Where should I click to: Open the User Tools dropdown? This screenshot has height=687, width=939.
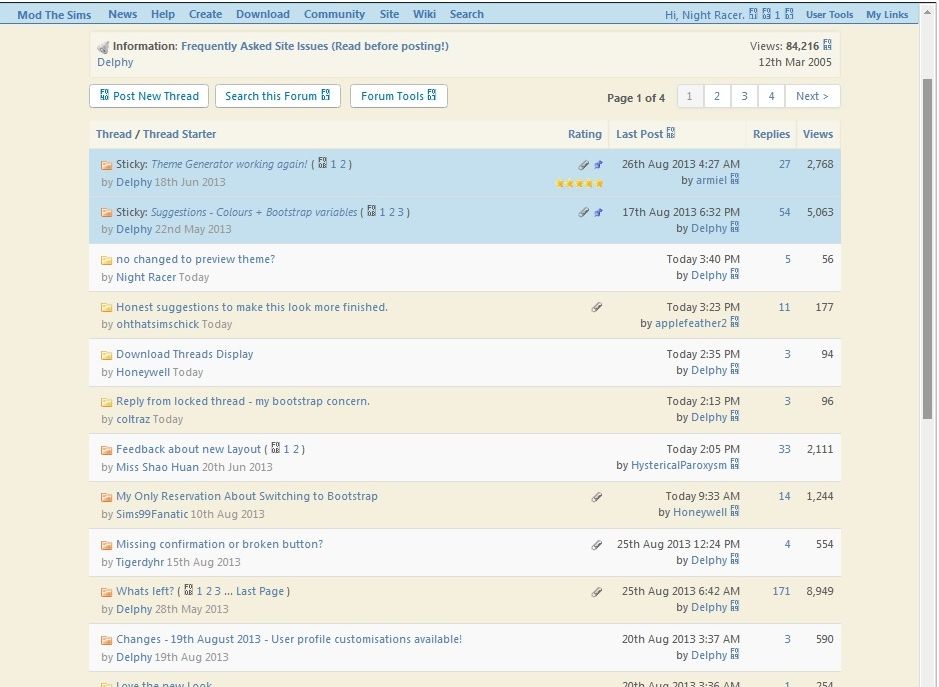click(x=829, y=14)
